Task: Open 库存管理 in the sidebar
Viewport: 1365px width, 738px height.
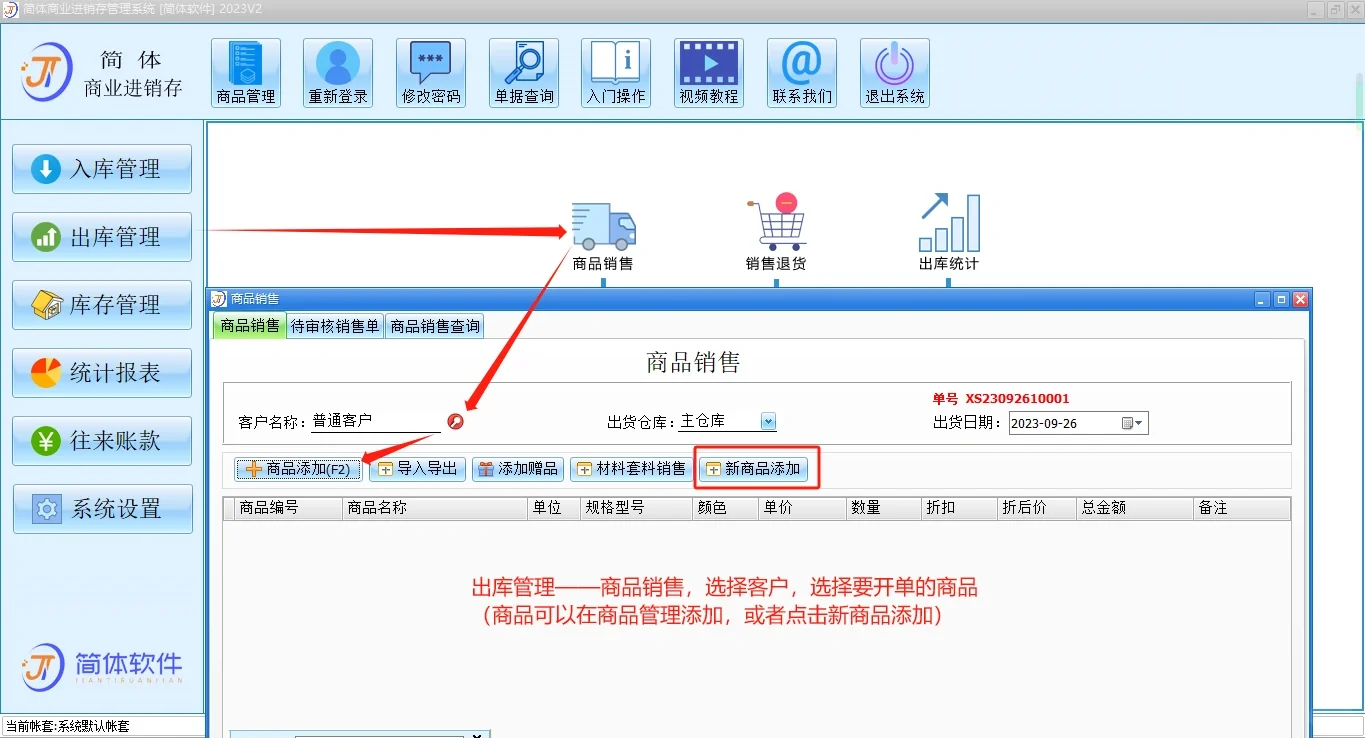Action: click(101, 304)
